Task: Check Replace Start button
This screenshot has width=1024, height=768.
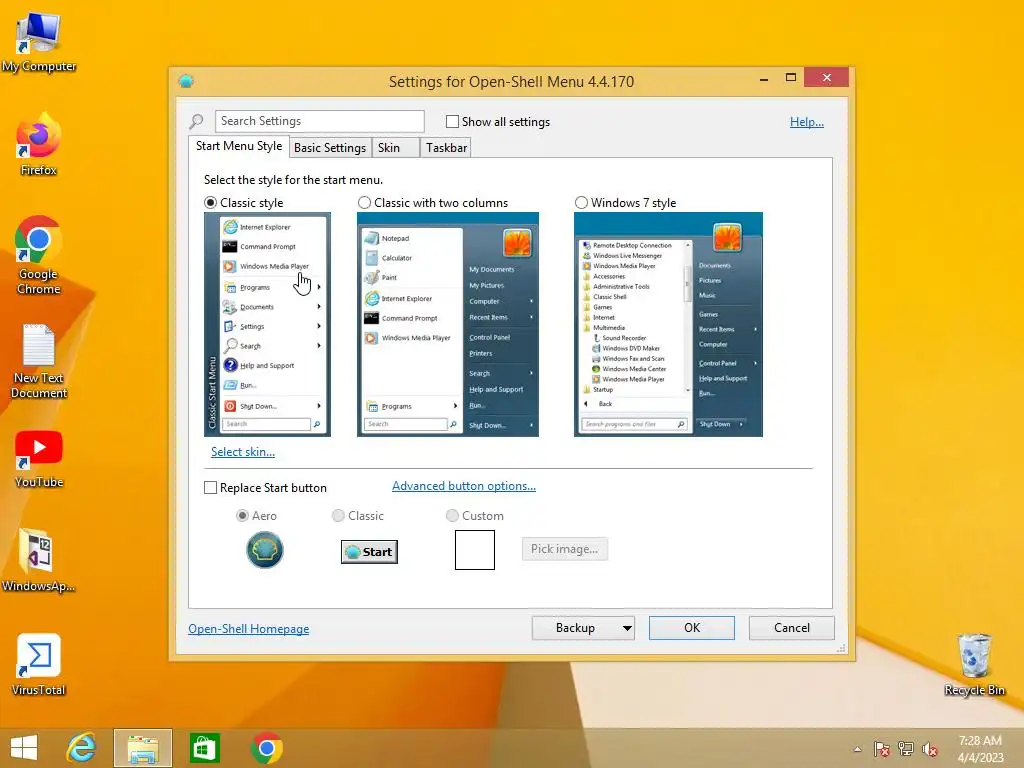Action: point(210,488)
